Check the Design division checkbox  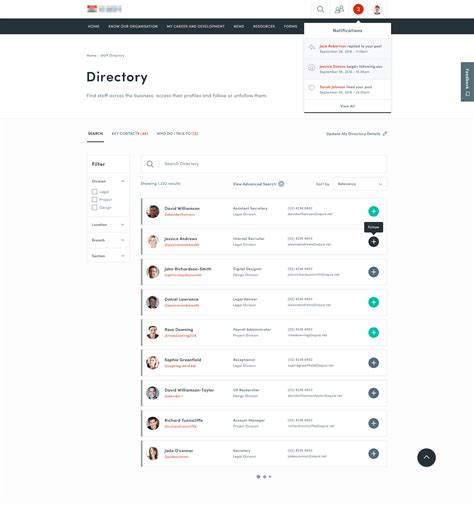click(94, 208)
